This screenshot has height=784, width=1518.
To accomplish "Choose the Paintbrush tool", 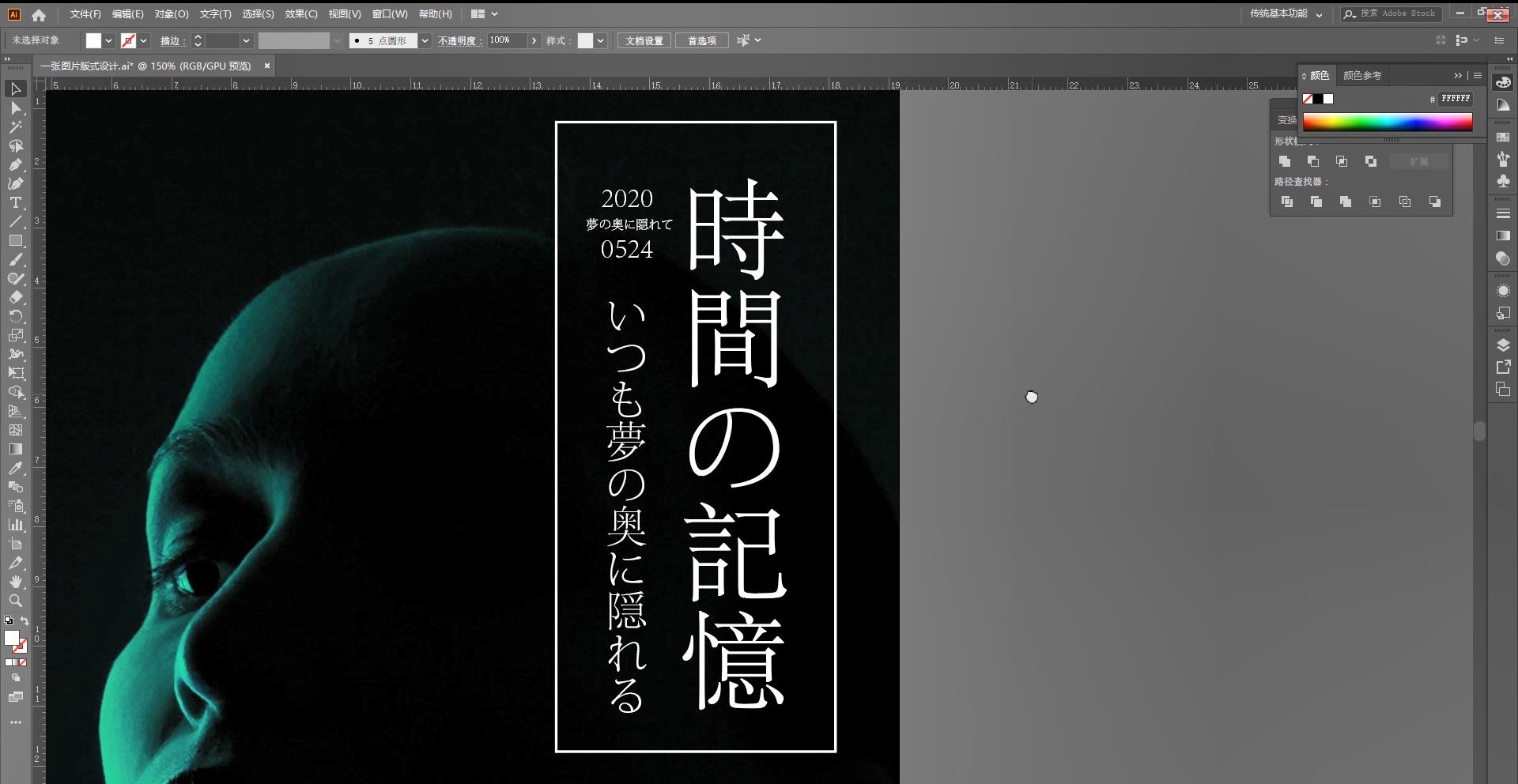I will pyautogui.click(x=16, y=260).
